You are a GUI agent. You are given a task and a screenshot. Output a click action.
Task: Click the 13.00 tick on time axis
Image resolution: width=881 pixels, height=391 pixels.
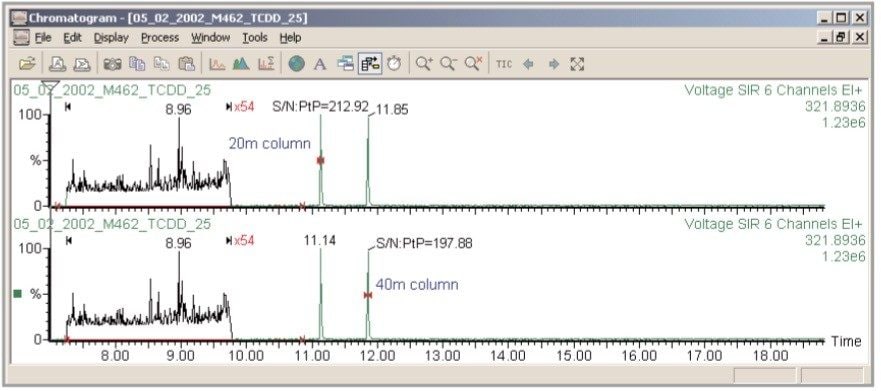[442, 356]
